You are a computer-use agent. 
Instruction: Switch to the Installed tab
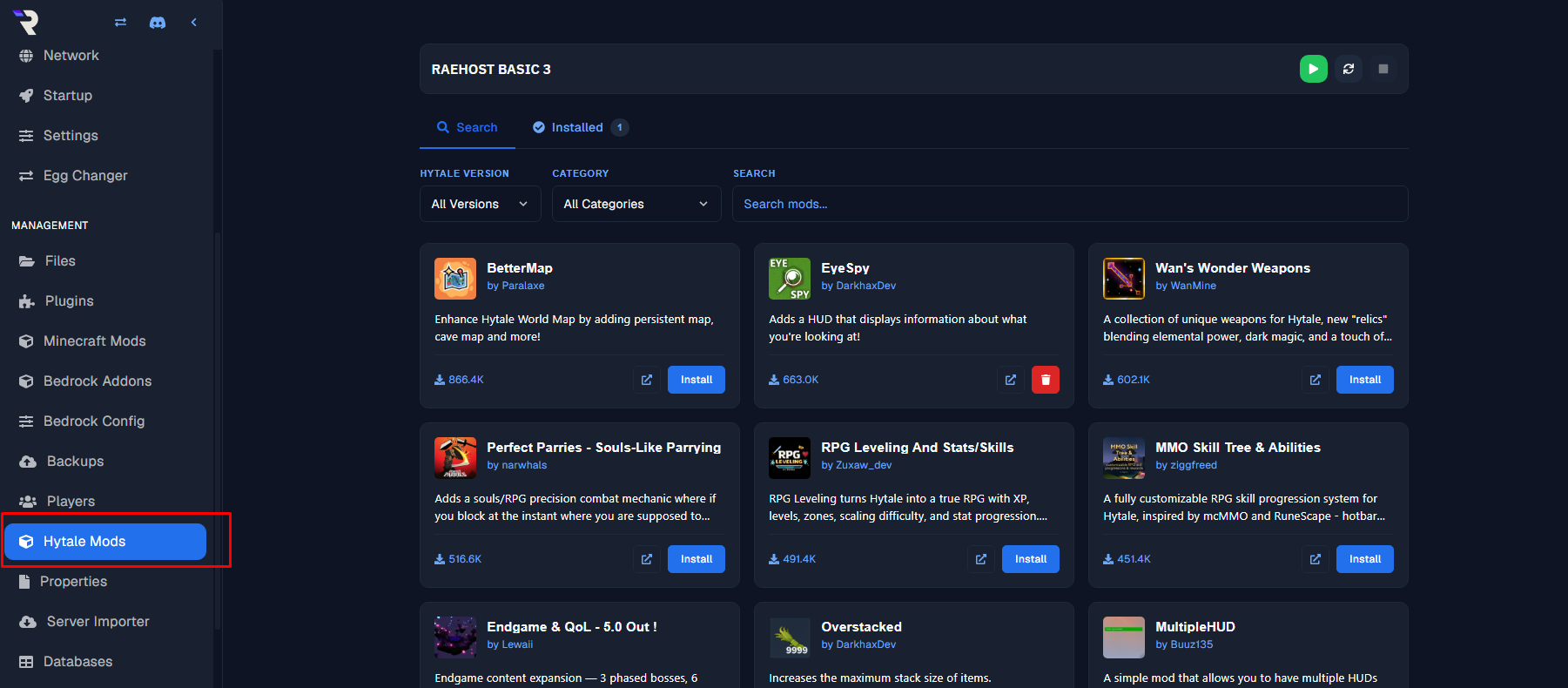581,127
